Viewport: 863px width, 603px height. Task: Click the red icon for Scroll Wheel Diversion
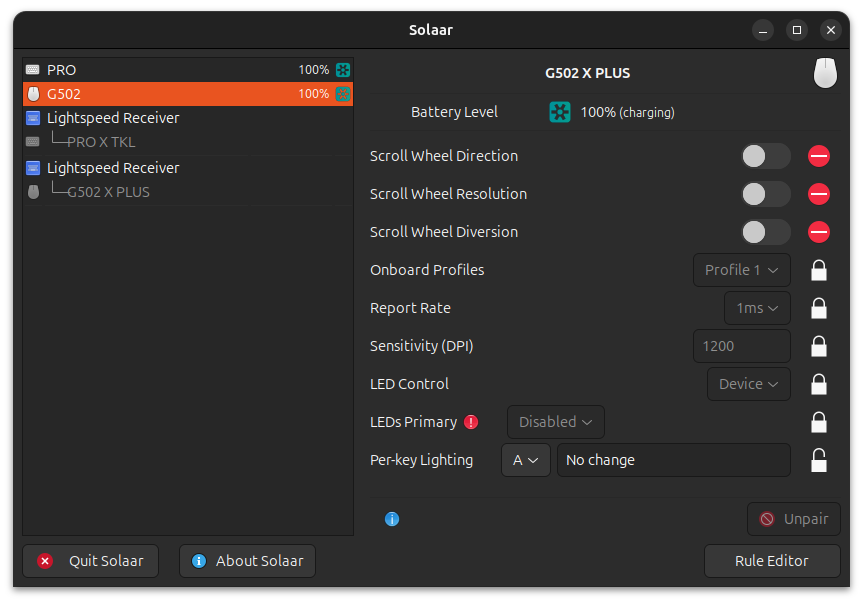pyautogui.click(x=819, y=232)
